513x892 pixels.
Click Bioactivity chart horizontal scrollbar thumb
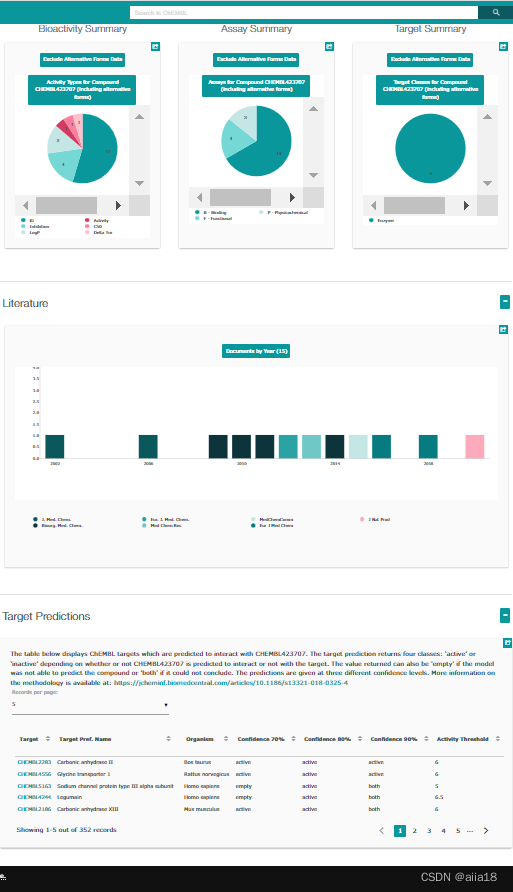(67, 205)
